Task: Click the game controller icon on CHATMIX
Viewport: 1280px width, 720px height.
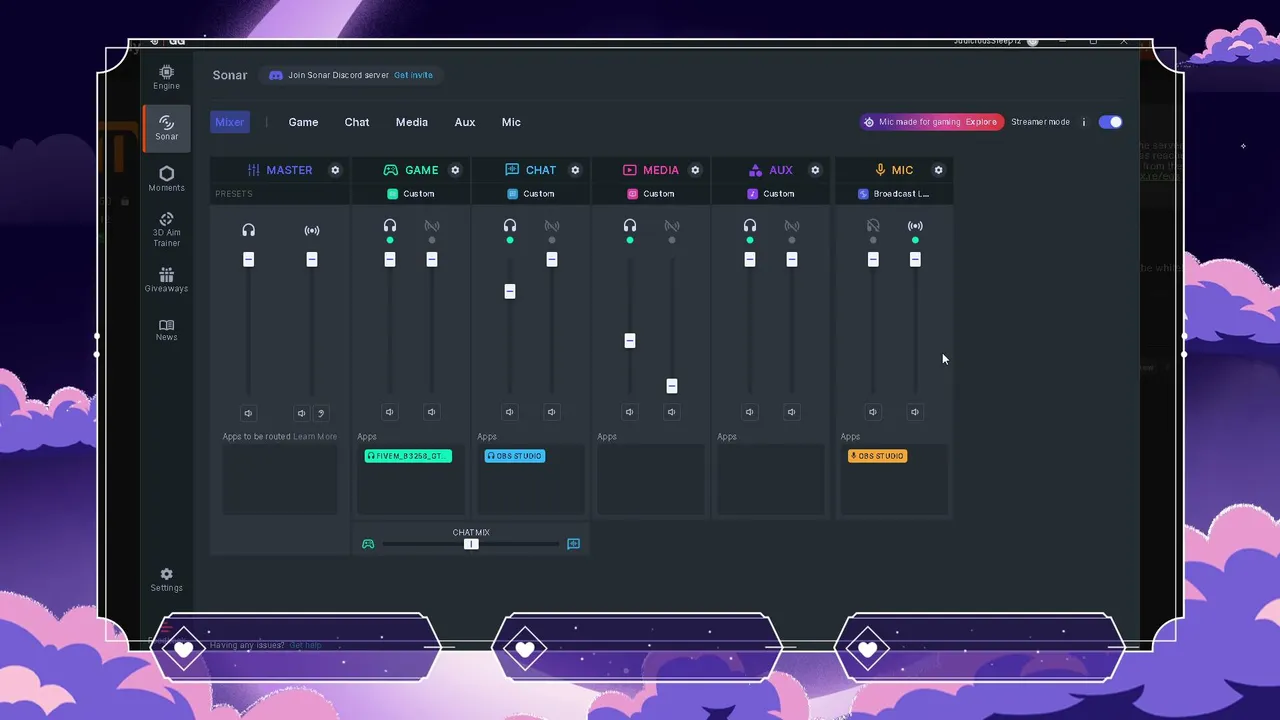Action: point(368,544)
